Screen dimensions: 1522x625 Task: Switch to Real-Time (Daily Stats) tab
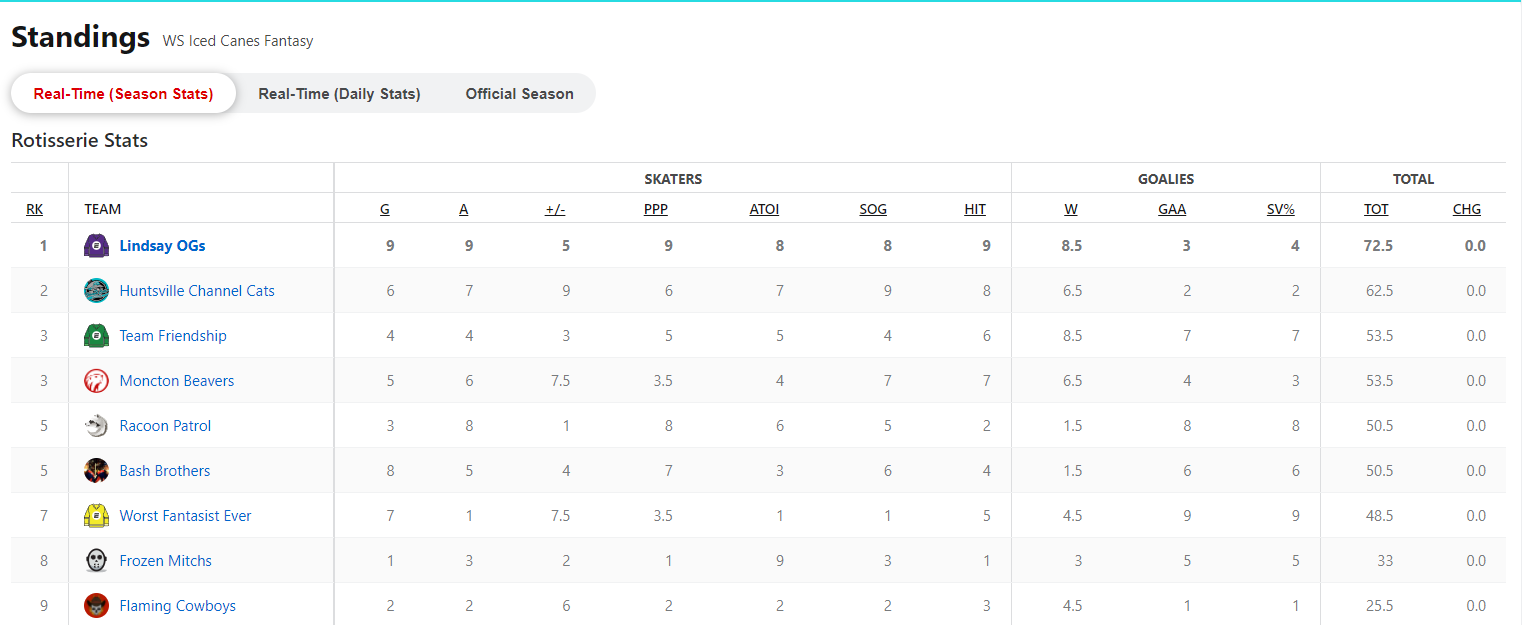(x=339, y=94)
